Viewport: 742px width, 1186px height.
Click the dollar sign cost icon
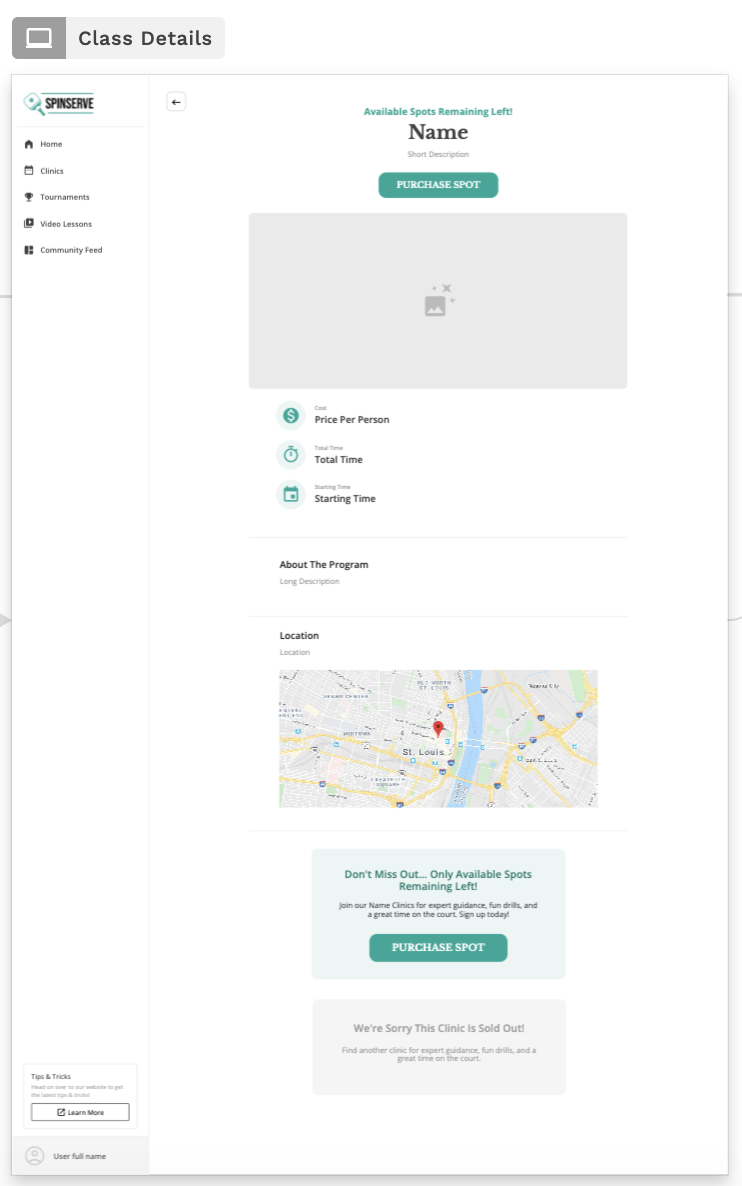pos(291,415)
